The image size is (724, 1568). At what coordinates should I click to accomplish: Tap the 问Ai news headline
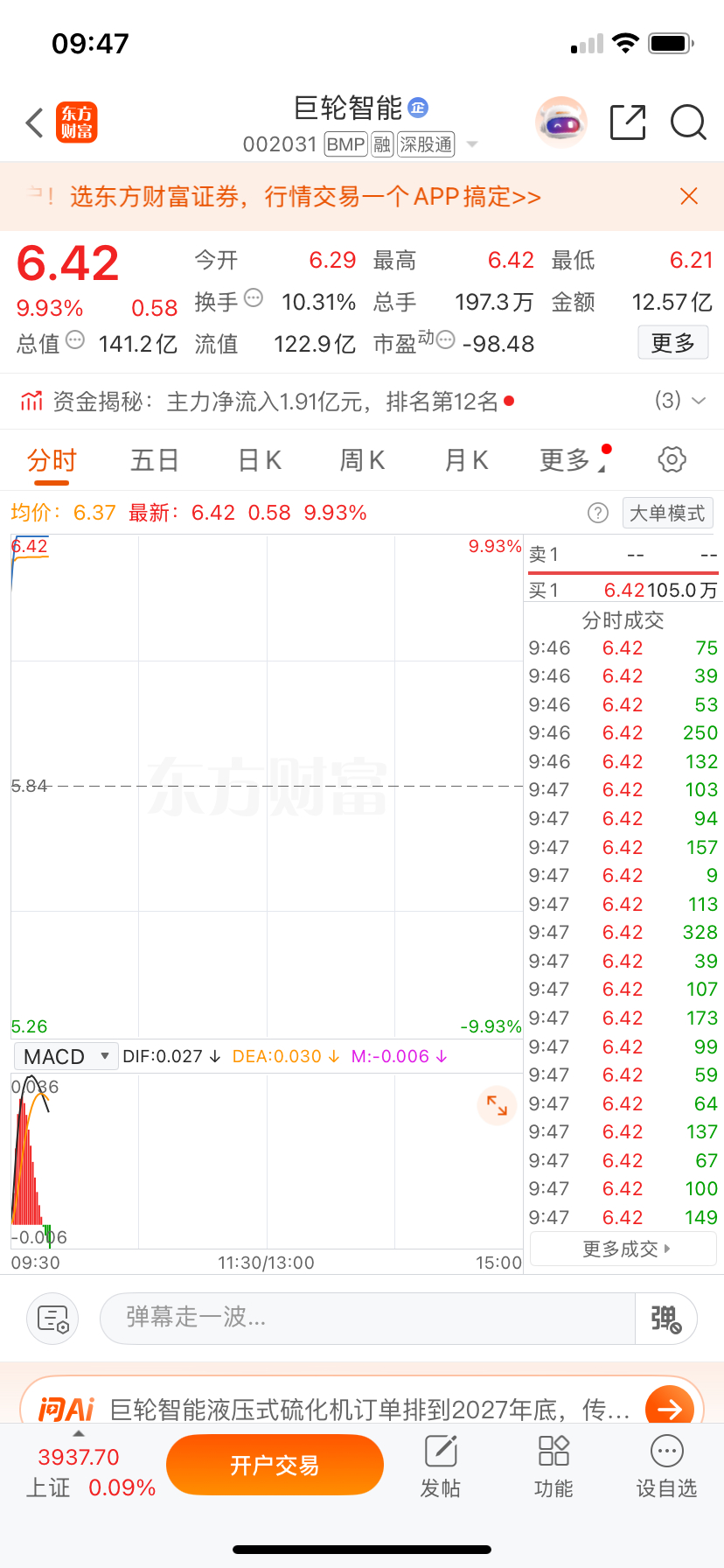click(370, 1410)
